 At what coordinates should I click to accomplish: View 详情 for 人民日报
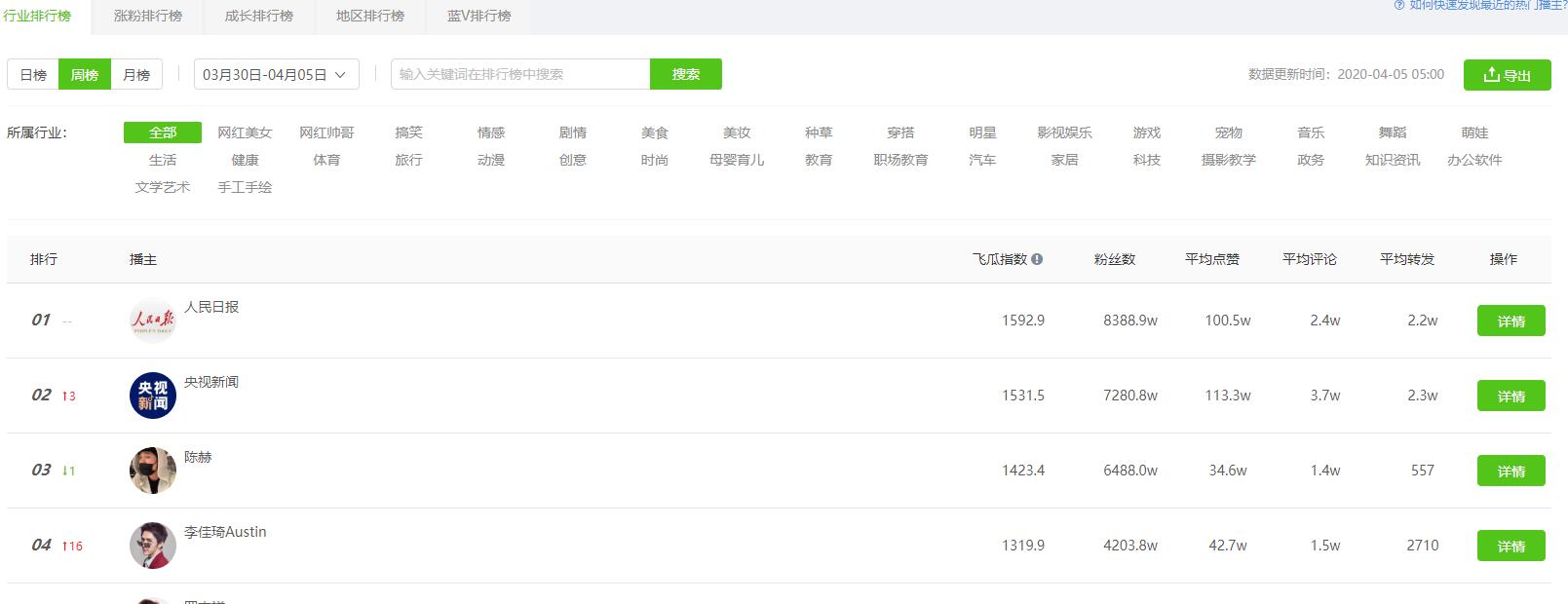click(1511, 321)
